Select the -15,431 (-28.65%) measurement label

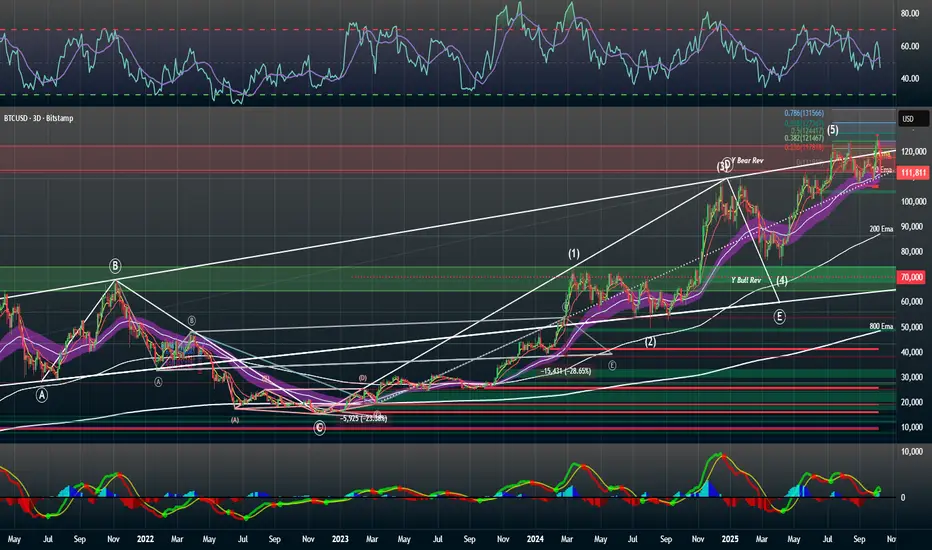click(566, 371)
